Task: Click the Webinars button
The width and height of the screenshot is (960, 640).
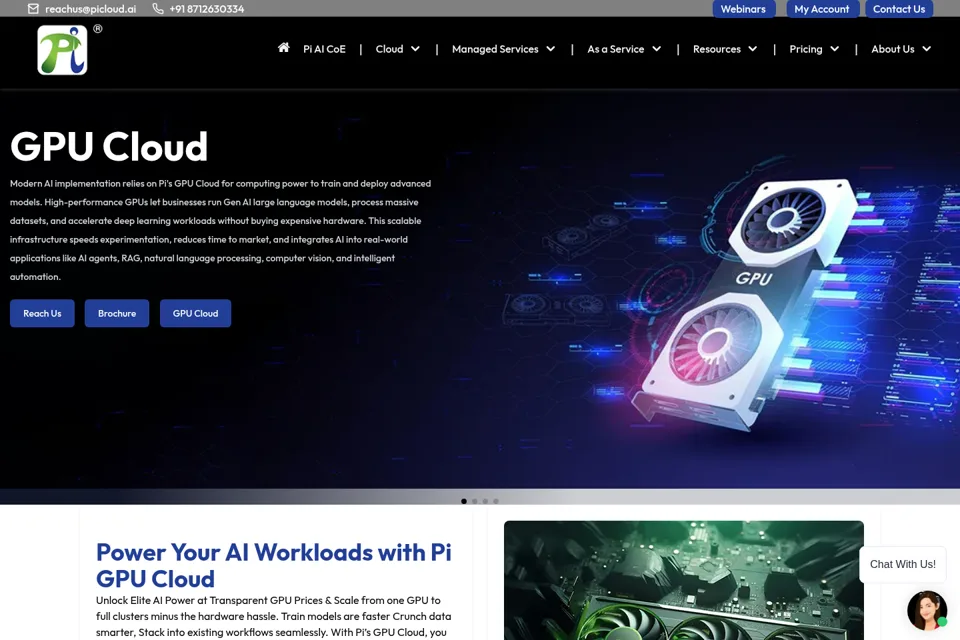Action: click(743, 9)
